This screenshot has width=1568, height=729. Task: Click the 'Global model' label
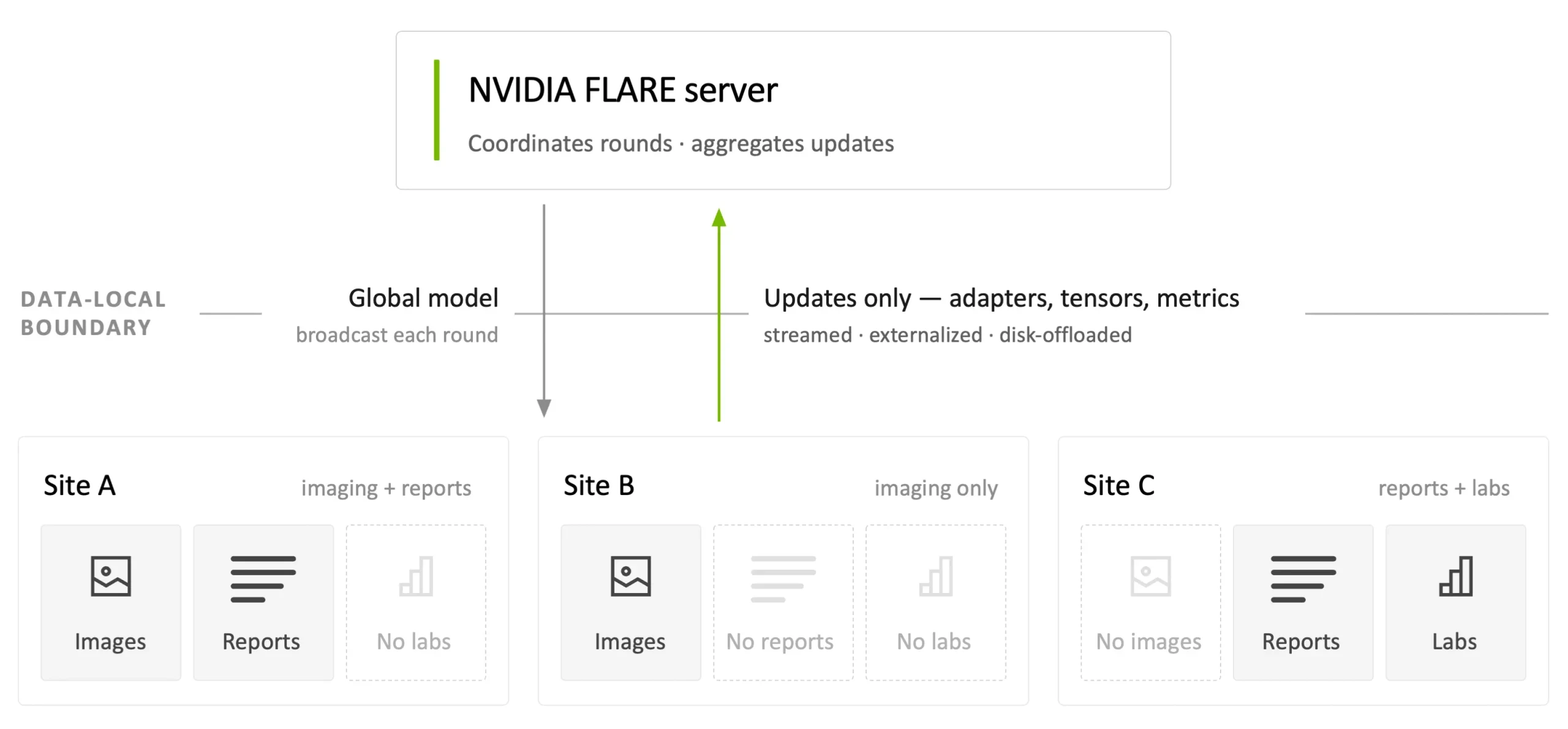pyautogui.click(x=423, y=298)
